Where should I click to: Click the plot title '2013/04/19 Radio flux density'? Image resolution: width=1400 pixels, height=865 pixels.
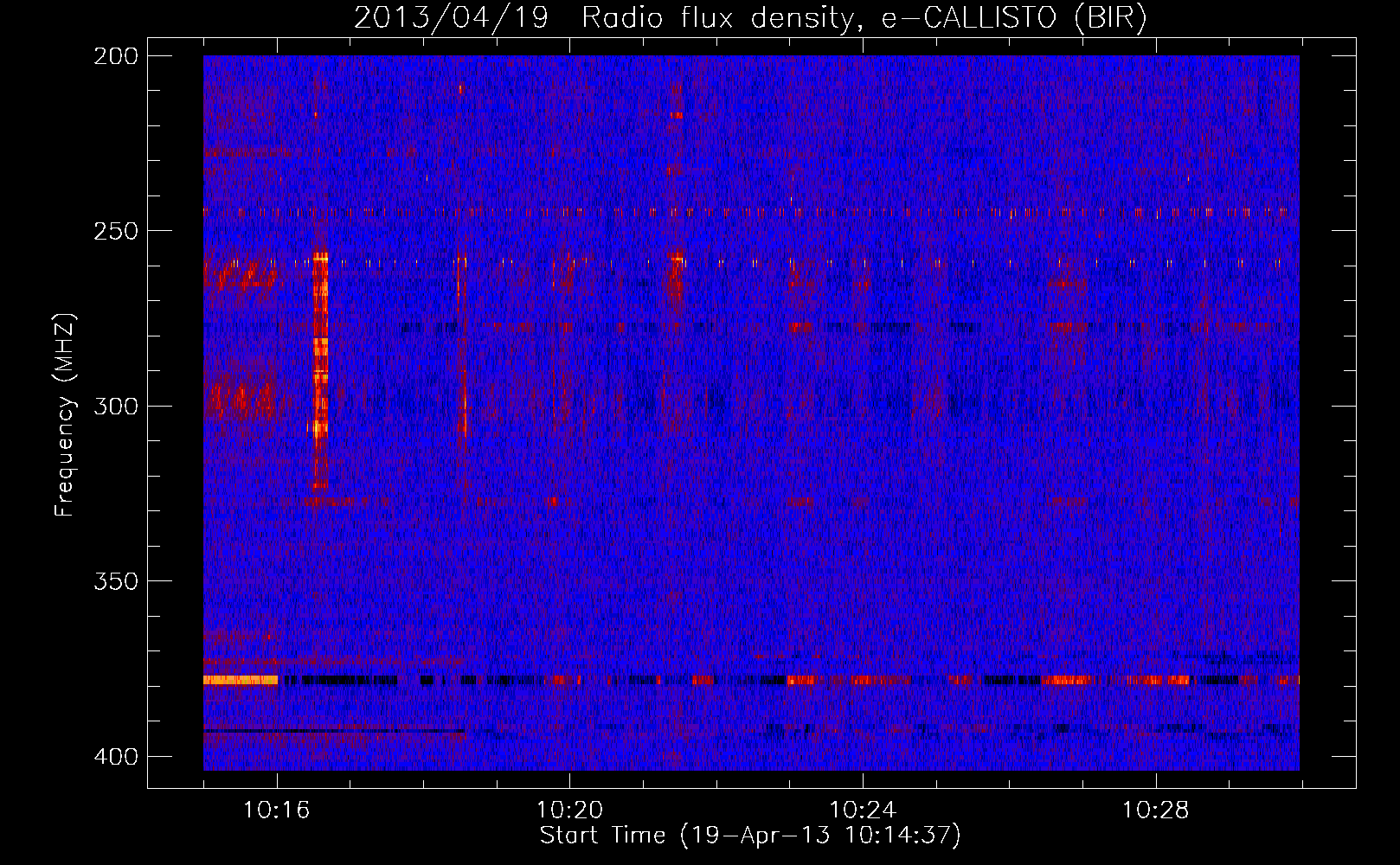[x=604, y=18]
